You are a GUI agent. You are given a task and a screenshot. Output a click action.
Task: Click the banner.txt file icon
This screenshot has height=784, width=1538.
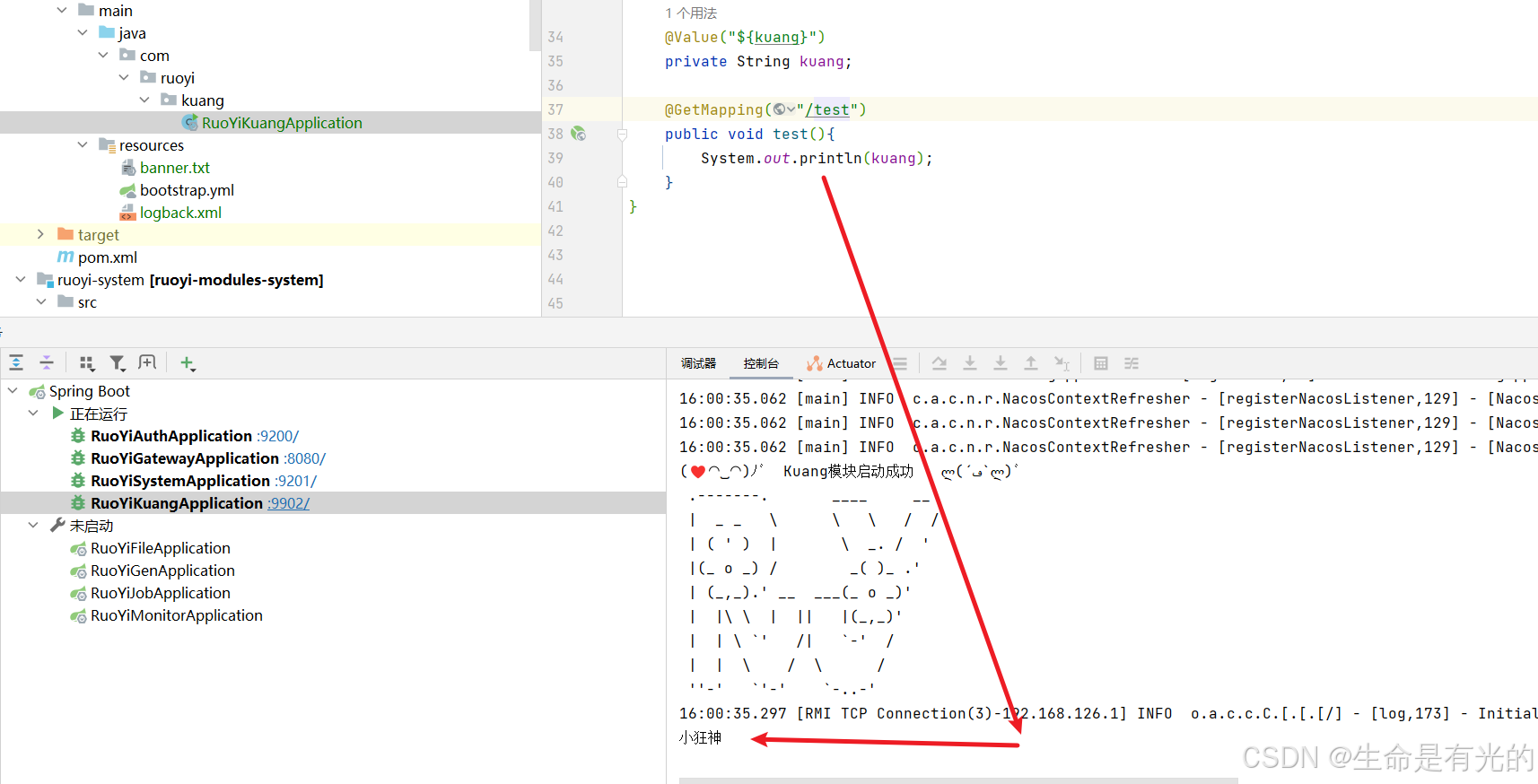[128, 168]
